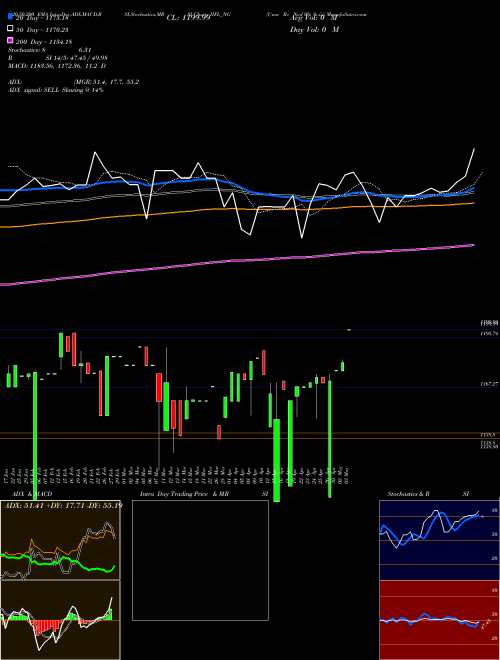Click the 'Intra Day Trading Price & MR SI' title
The width and height of the screenshot is (500, 660).
204,494
